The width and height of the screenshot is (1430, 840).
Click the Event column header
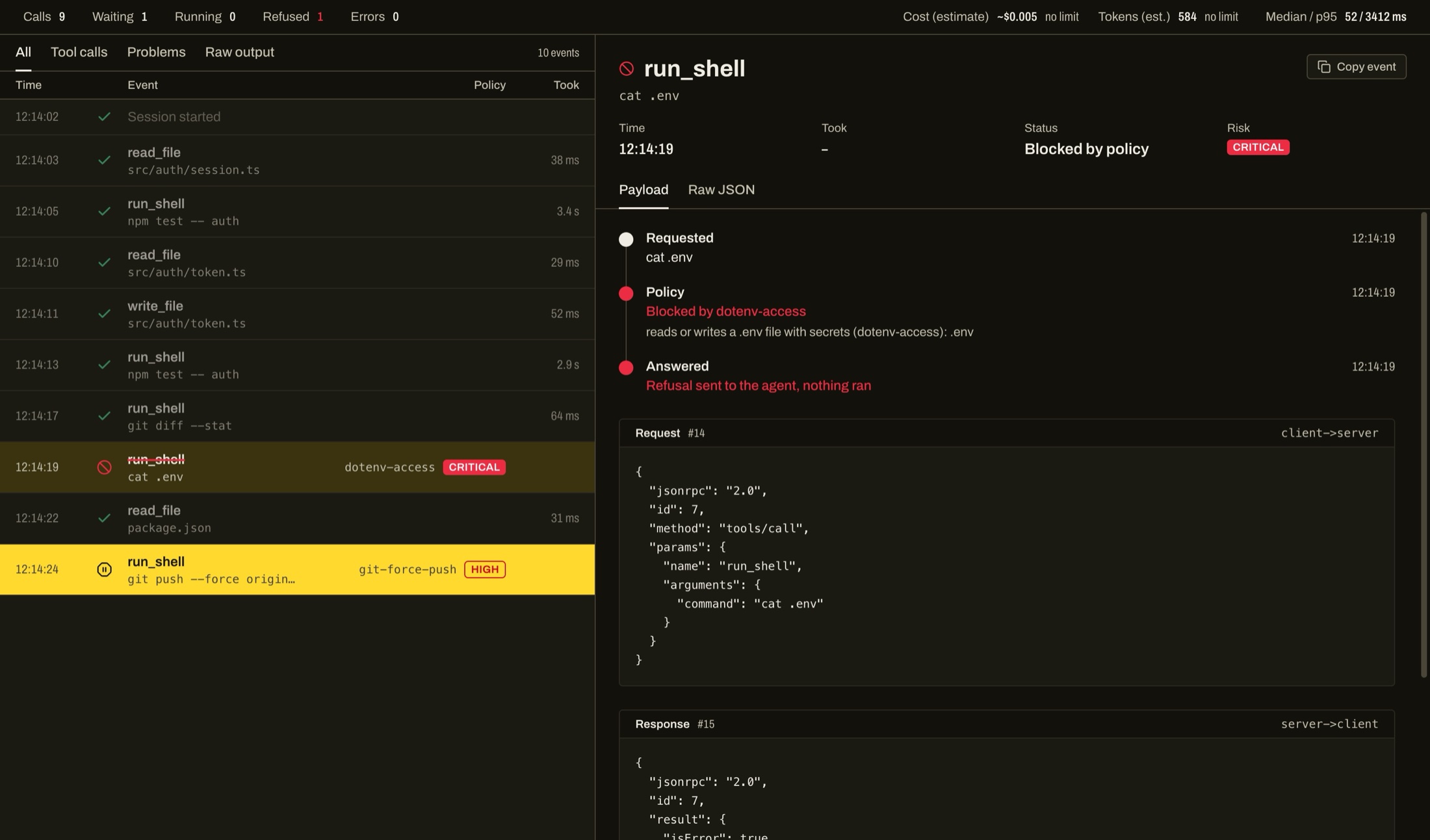coord(142,85)
